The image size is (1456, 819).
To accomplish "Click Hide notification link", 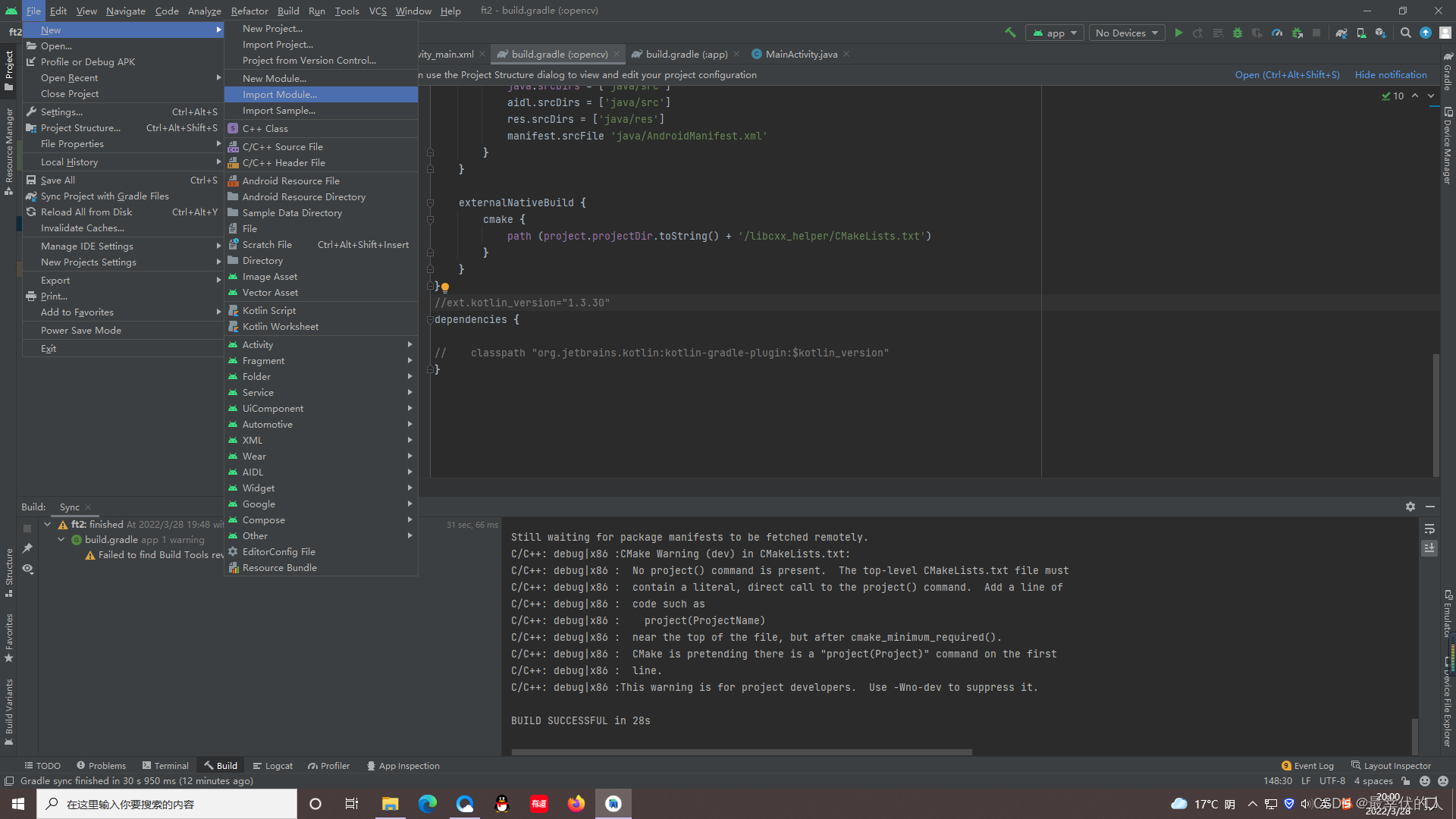I will point(1390,74).
